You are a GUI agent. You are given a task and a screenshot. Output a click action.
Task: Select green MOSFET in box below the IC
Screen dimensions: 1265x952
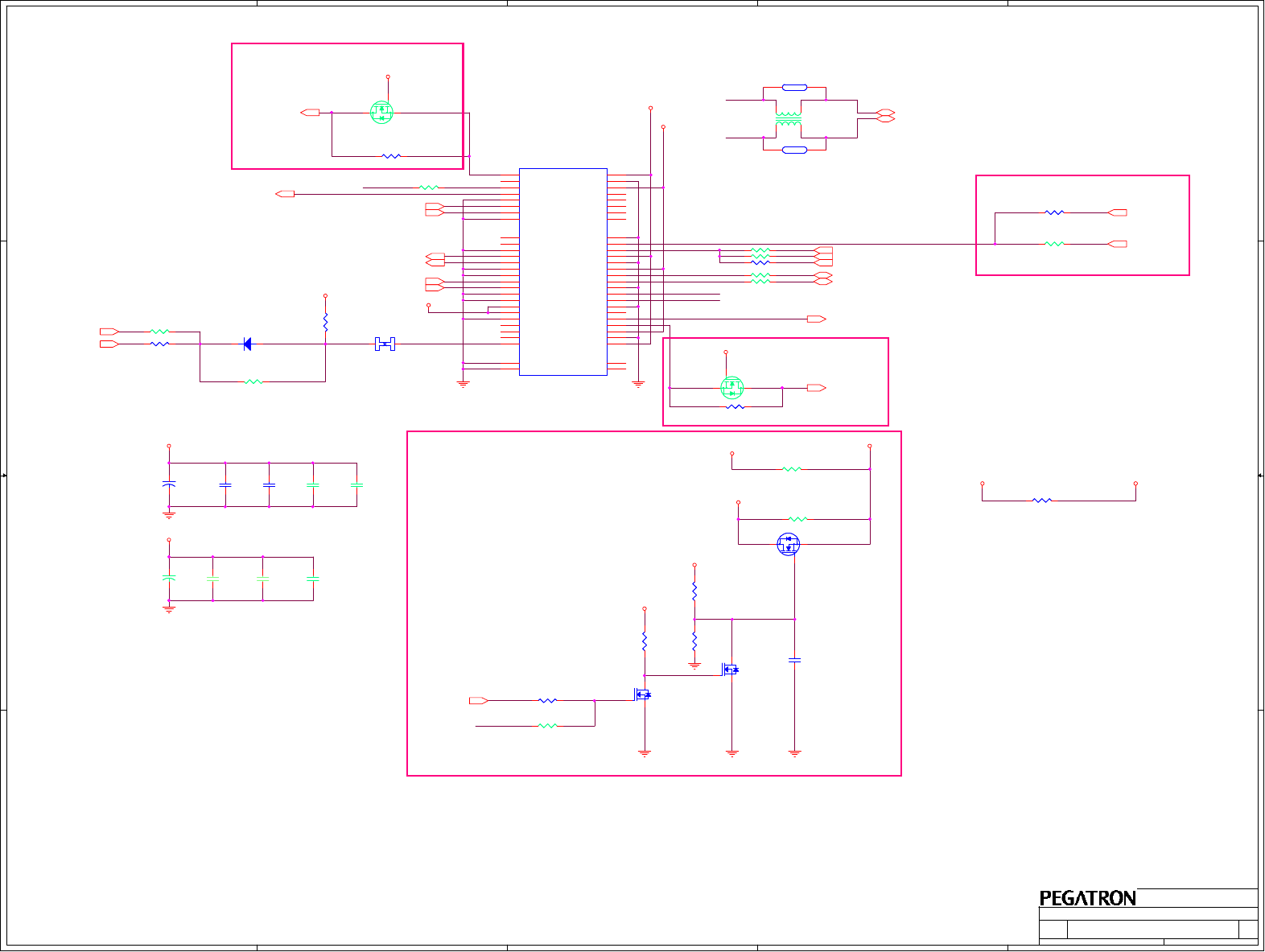(731, 388)
